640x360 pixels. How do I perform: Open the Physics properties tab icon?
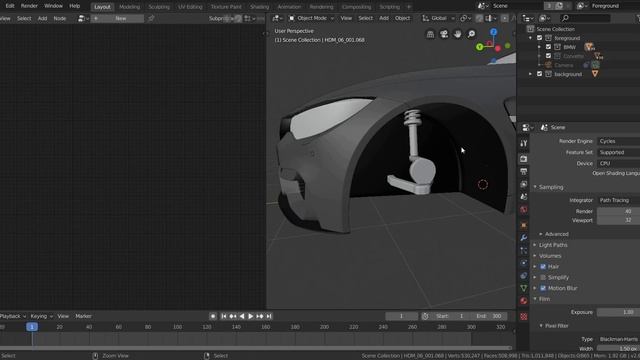524,263
